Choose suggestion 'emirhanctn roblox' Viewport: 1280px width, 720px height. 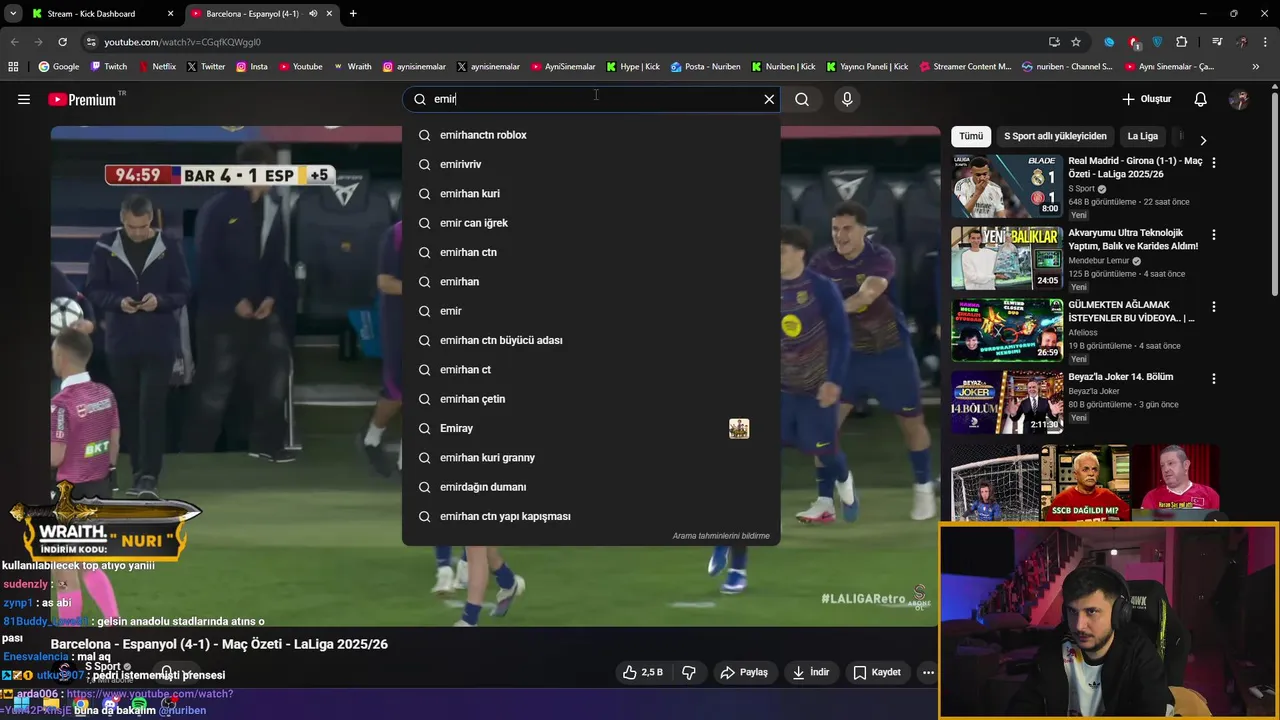click(591, 135)
